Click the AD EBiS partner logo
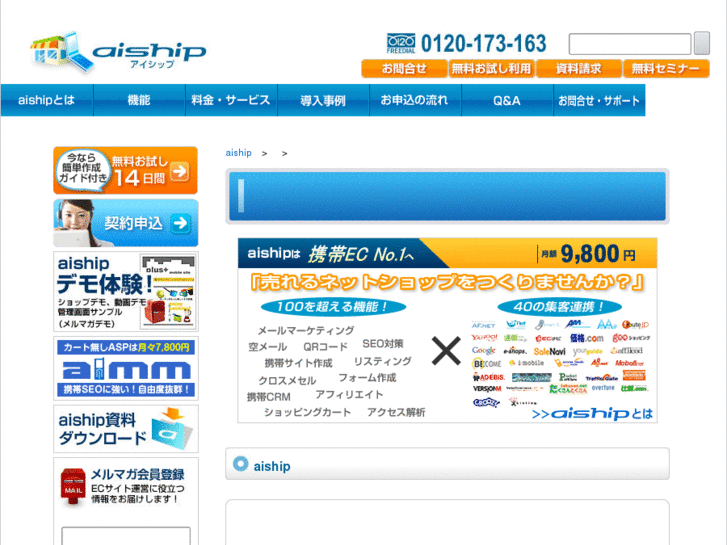Image resolution: width=727 pixels, height=545 pixels. [x=489, y=377]
